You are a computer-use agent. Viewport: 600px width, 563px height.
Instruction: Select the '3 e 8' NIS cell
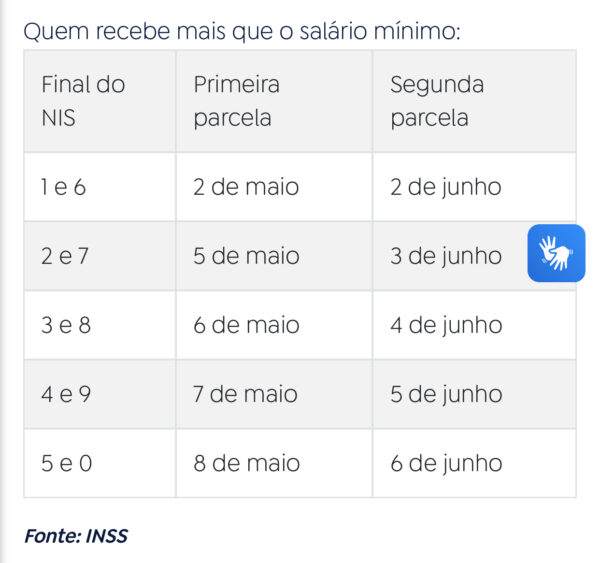(x=66, y=325)
